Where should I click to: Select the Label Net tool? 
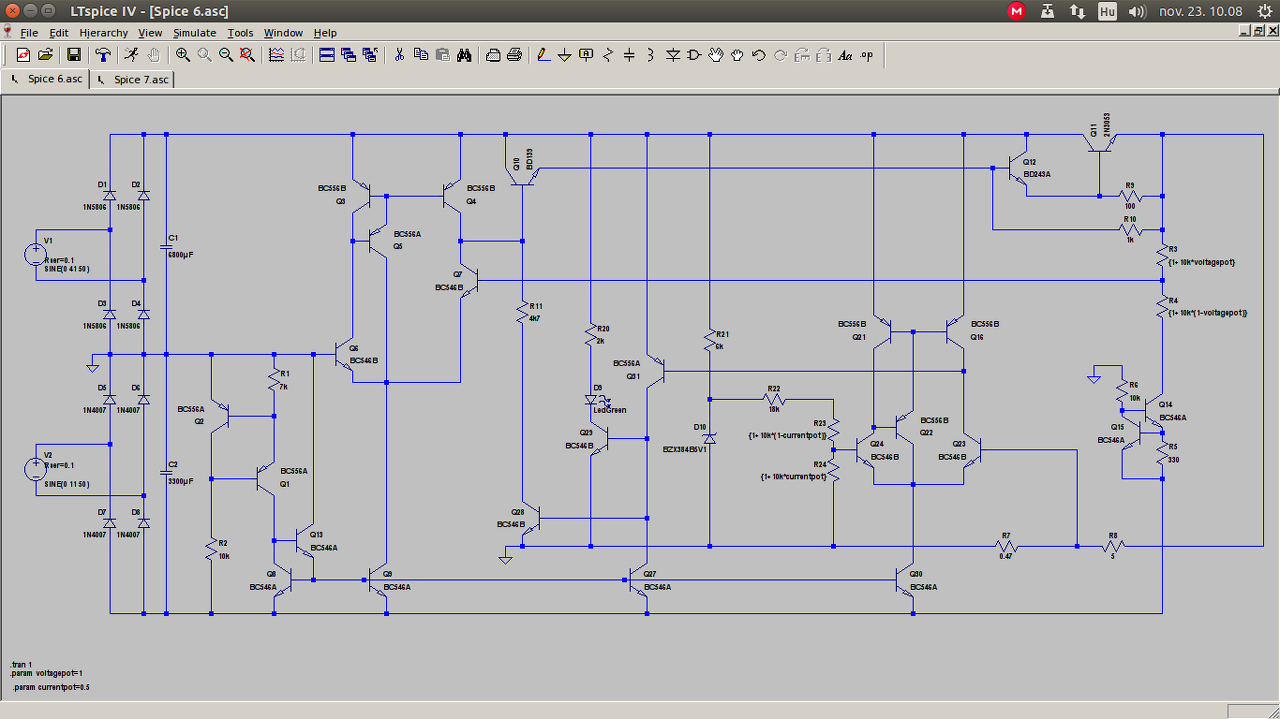click(x=586, y=55)
